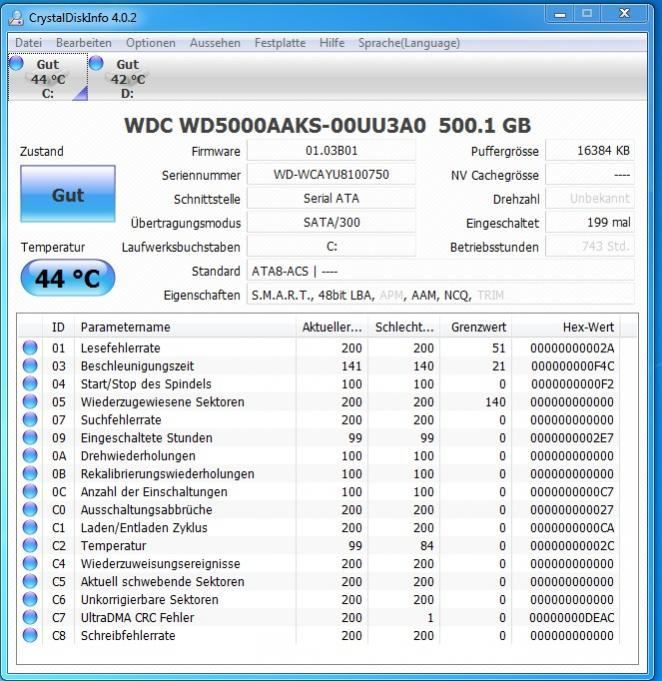This screenshot has height=681, width=662.
Task: Click status orb of Beschleunigungszeit row
Action: pyautogui.click(x=30, y=366)
